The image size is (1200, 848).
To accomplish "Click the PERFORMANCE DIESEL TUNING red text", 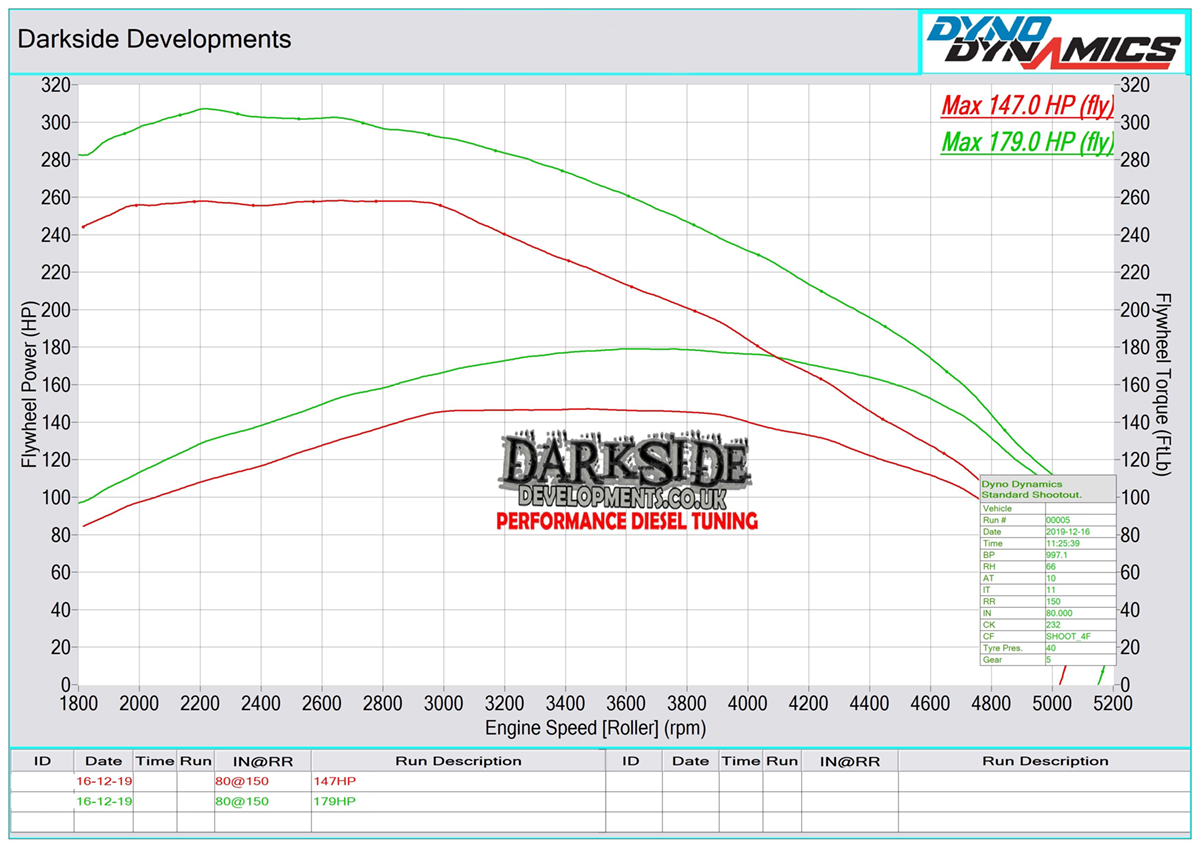I will (x=627, y=521).
